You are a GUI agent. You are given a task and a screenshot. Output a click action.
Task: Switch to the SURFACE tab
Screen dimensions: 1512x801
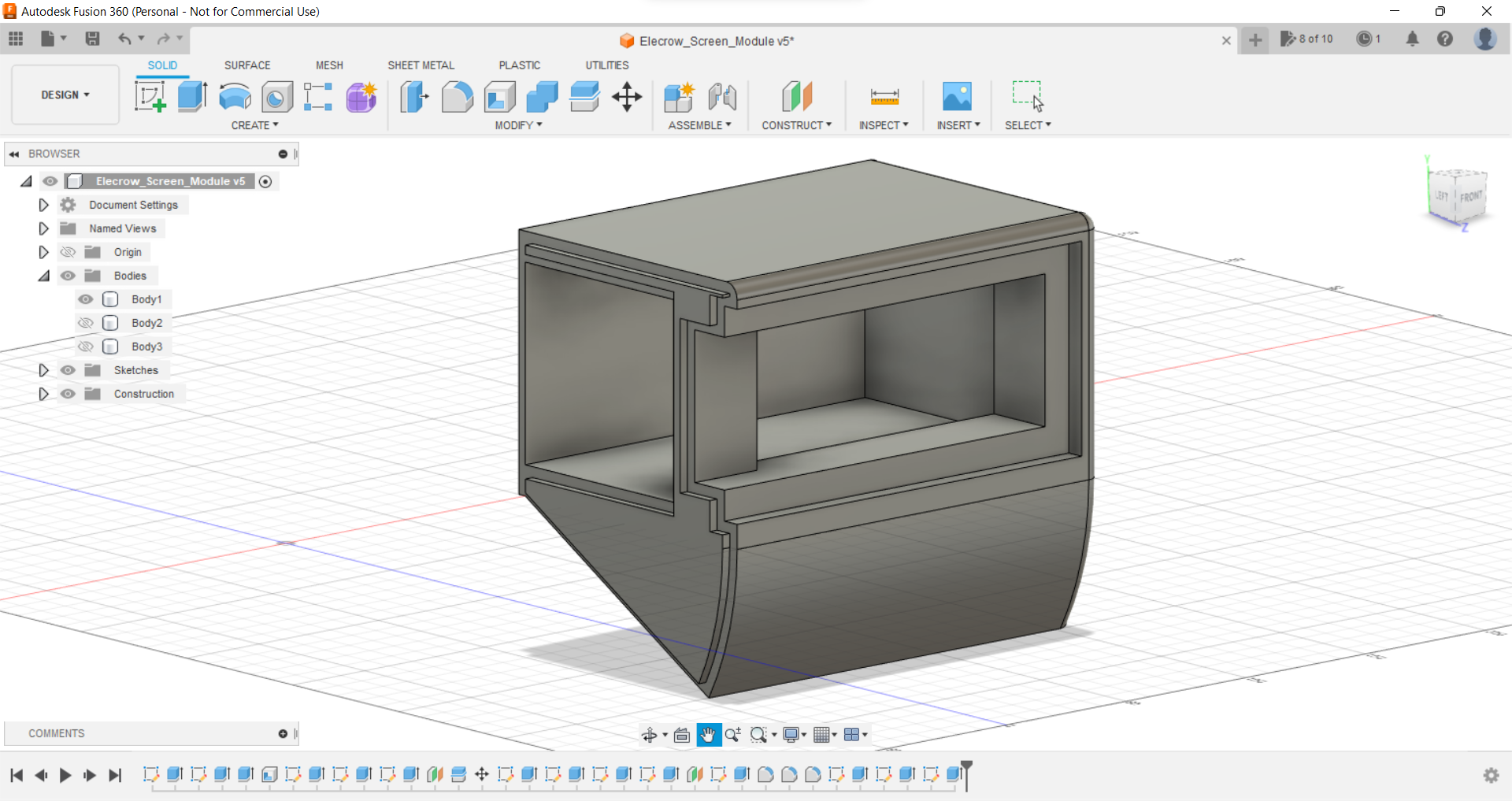247,65
